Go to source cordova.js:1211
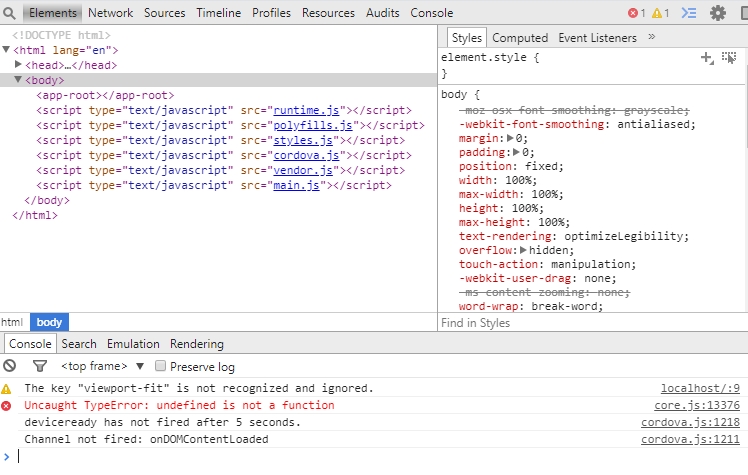This screenshot has height=475, width=748. pos(690,439)
